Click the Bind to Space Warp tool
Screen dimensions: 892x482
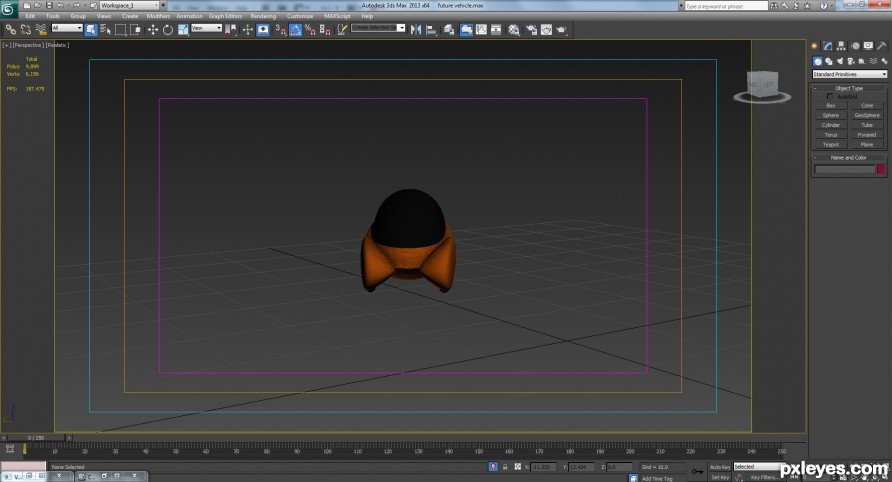click(x=41, y=30)
